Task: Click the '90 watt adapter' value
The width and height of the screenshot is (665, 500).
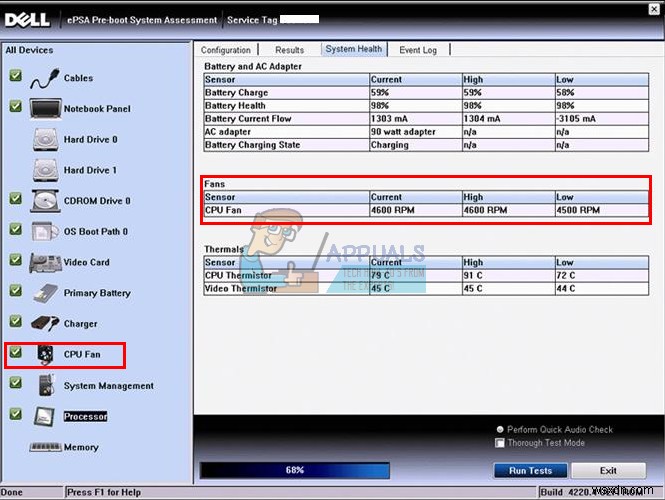Action: click(x=403, y=132)
